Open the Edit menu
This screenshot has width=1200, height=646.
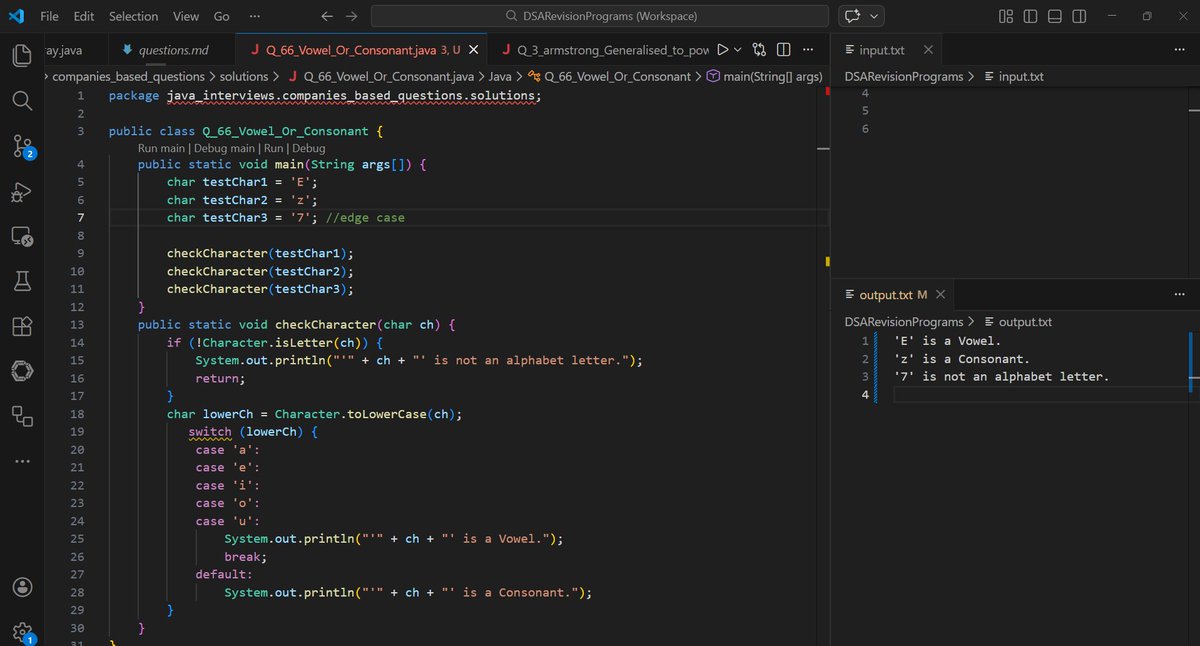pyautogui.click(x=84, y=16)
